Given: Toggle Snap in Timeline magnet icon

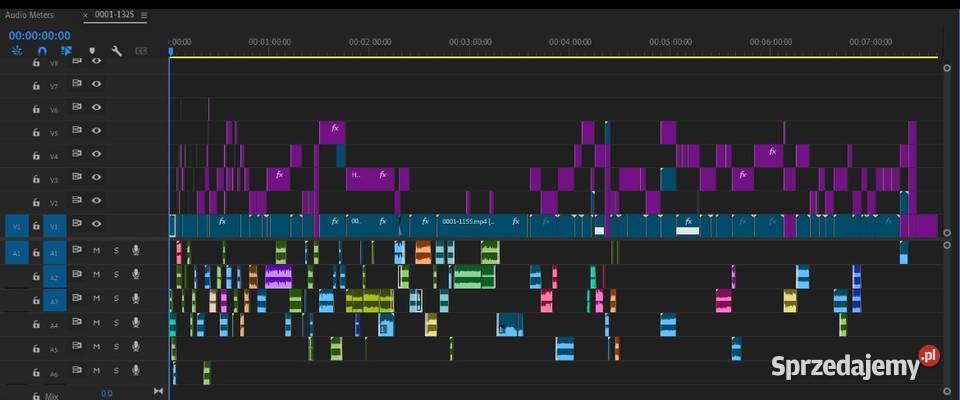Looking at the screenshot, I should (x=42, y=50).
